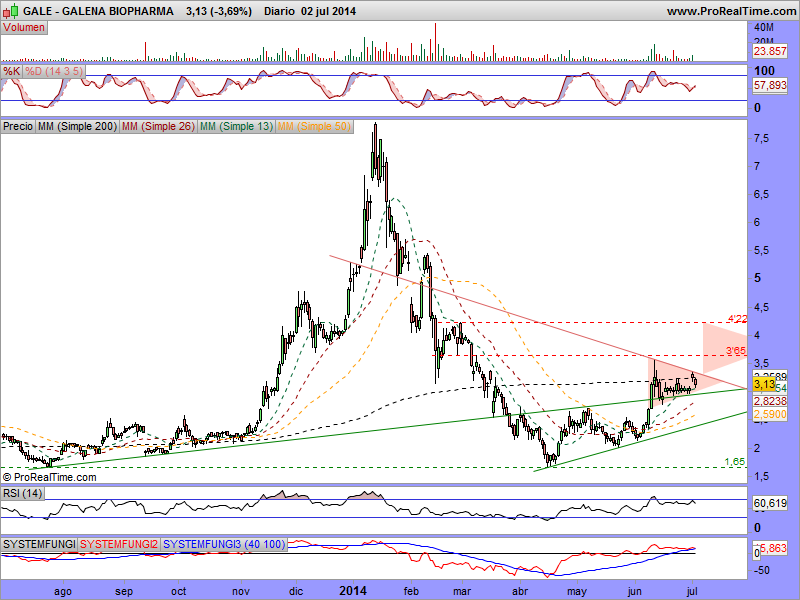Click the -50 SYSTEMFUNGI axis label
The width and height of the screenshot is (800, 600).
762,570
